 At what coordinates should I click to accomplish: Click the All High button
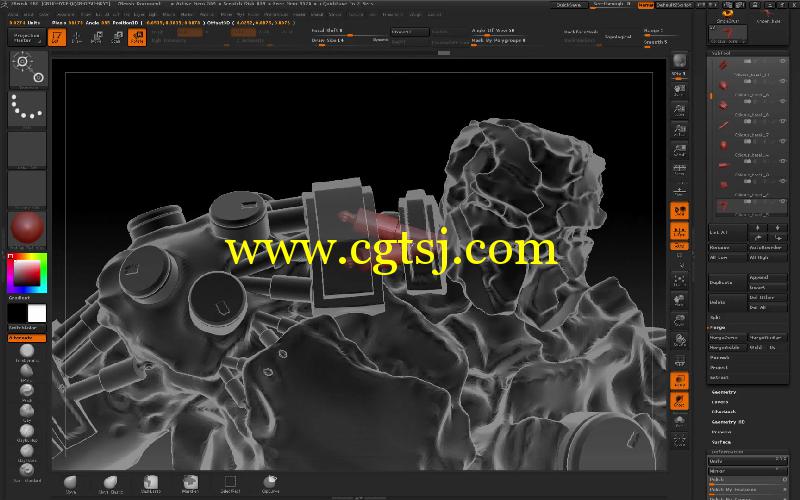pyautogui.click(x=767, y=258)
